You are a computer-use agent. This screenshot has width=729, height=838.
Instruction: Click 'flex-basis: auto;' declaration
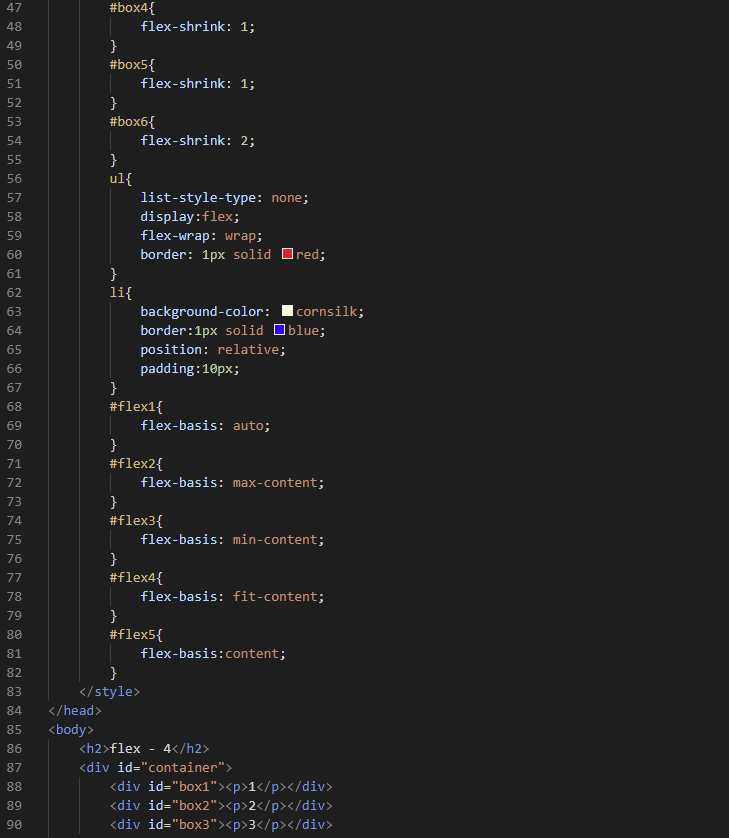click(205, 426)
